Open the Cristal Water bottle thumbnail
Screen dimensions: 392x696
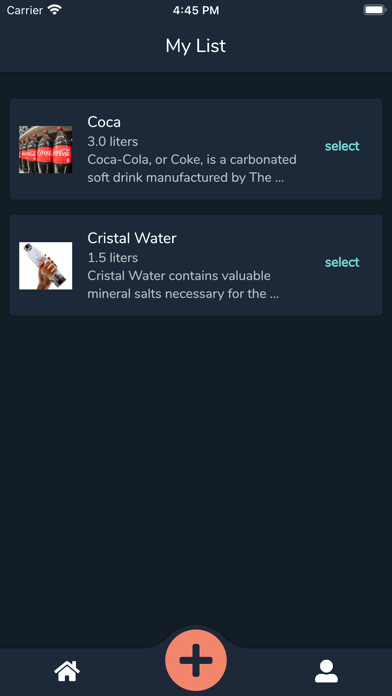(x=45, y=266)
